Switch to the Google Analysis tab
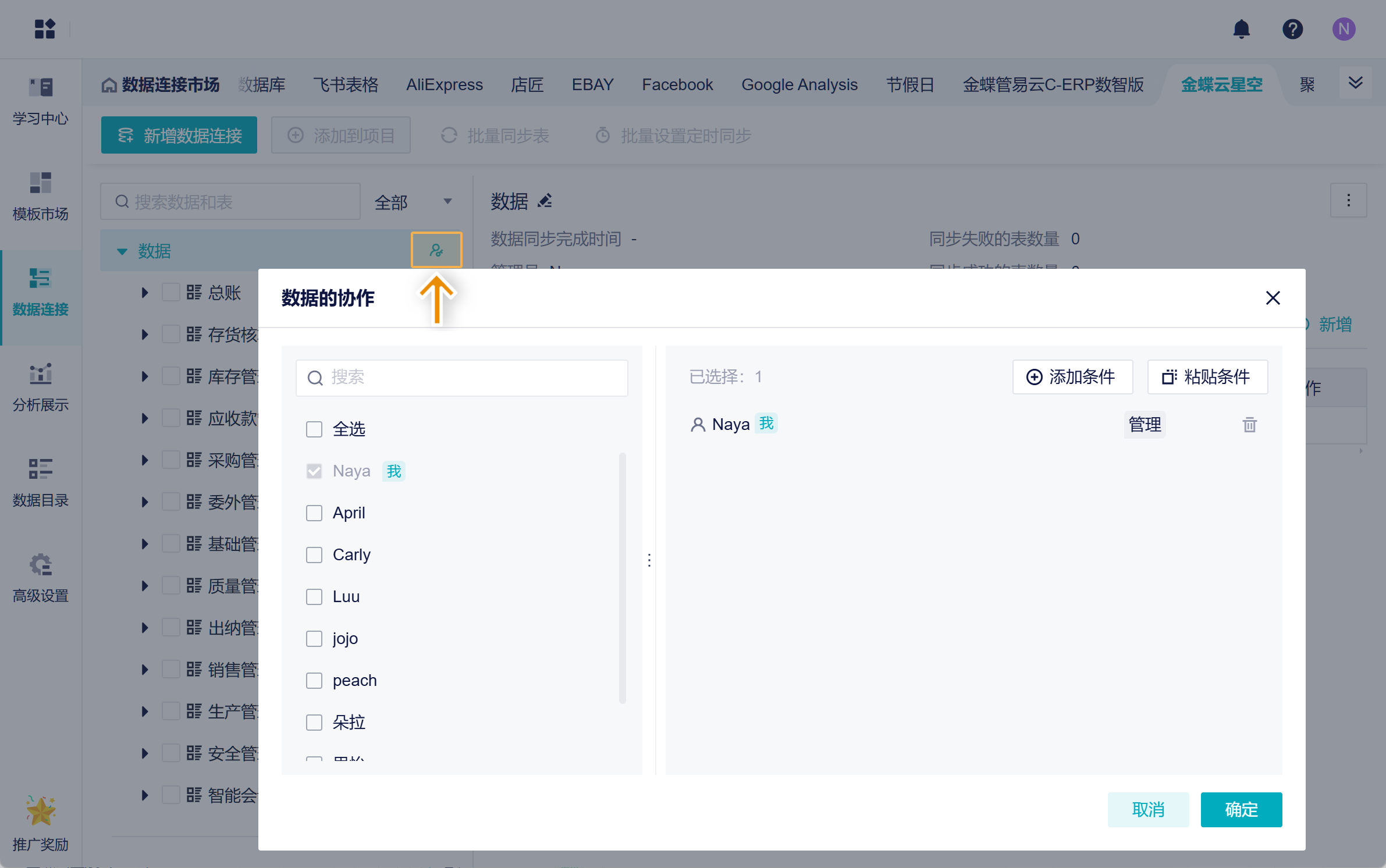 (x=799, y=85)
